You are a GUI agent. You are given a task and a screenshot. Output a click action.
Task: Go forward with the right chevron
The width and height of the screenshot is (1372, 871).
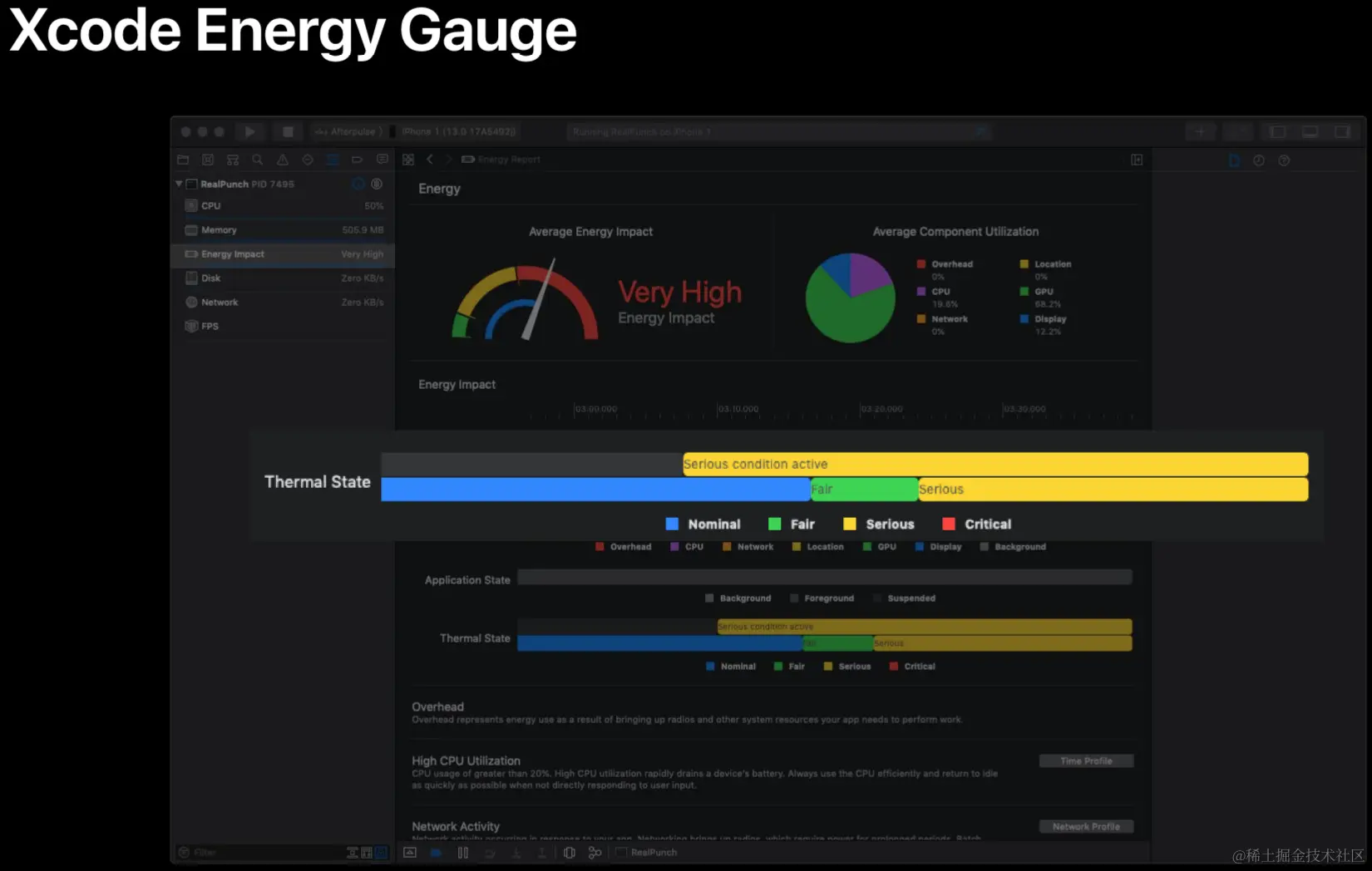tap(448, 160)
